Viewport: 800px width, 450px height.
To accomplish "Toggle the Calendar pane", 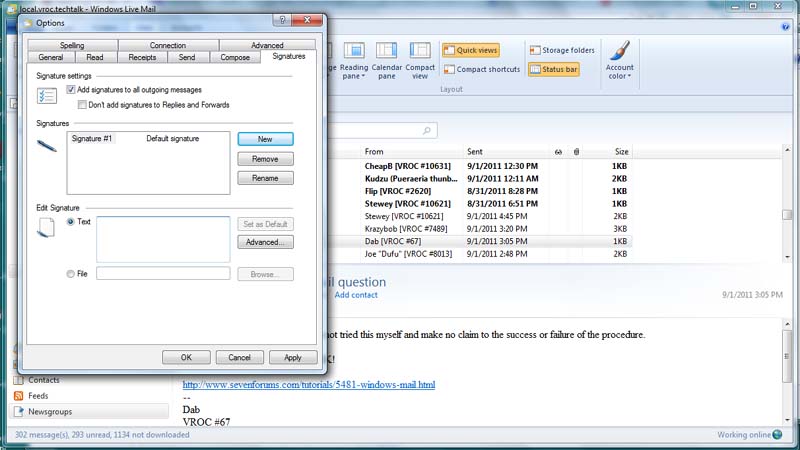I will tap(386, 61).
